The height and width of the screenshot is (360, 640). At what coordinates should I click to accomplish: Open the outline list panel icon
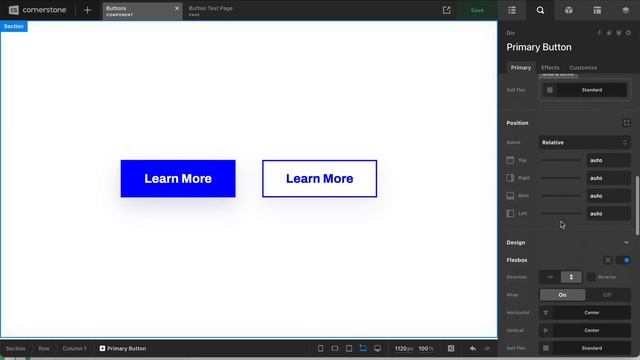point(512,10)
